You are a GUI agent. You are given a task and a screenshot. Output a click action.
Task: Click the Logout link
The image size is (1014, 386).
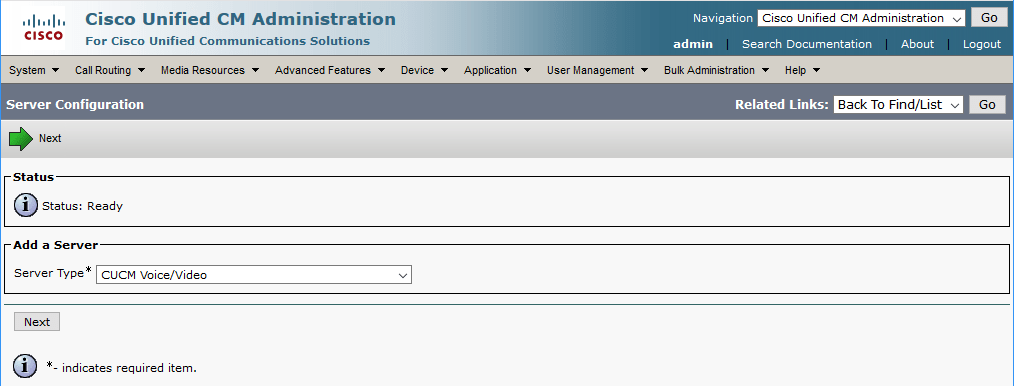point(982,44)
